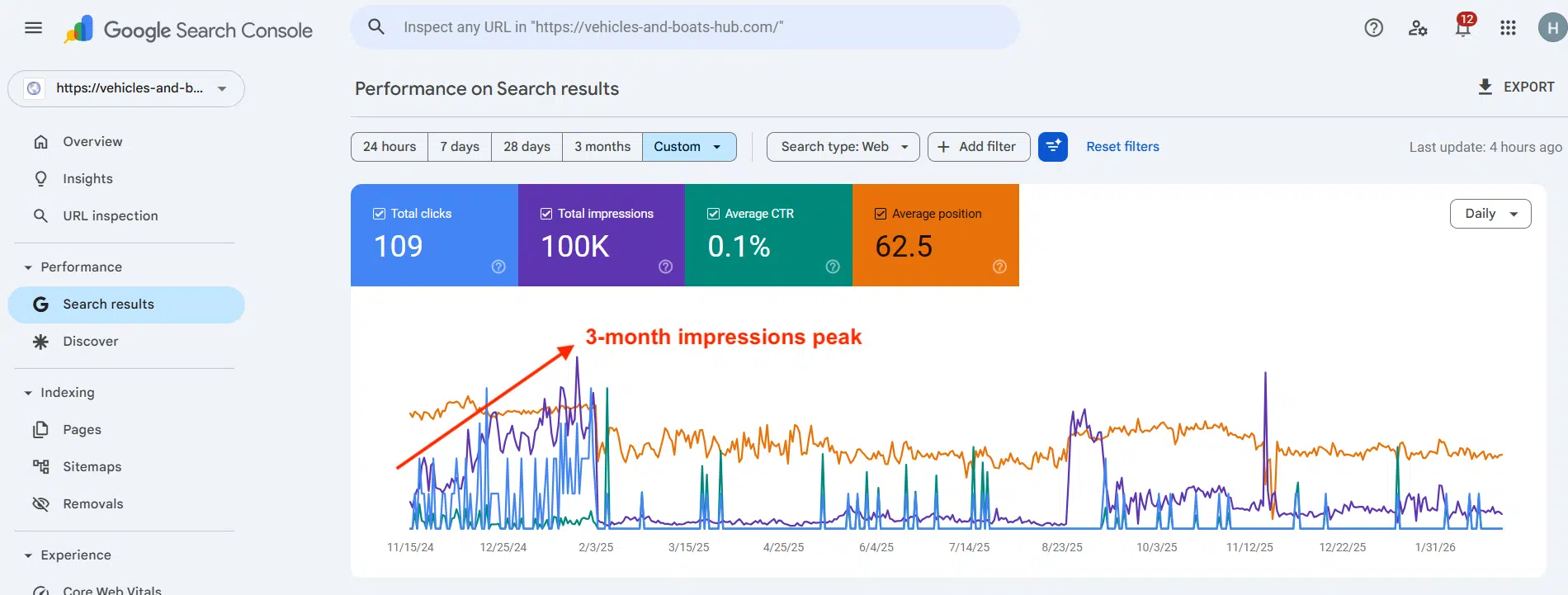Screen dimensions: 1568x595
Task: Open Sitemaps in the sidebar
Action: [92, 467]
